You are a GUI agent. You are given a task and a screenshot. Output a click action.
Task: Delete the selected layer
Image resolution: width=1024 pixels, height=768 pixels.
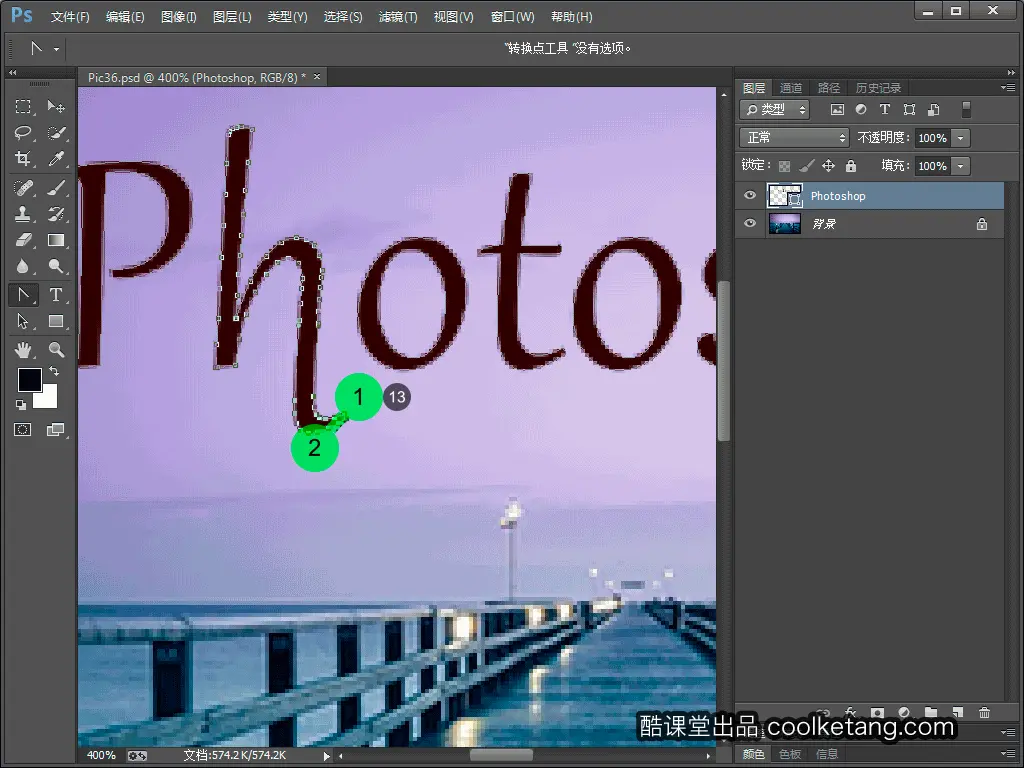click(985, 712)
